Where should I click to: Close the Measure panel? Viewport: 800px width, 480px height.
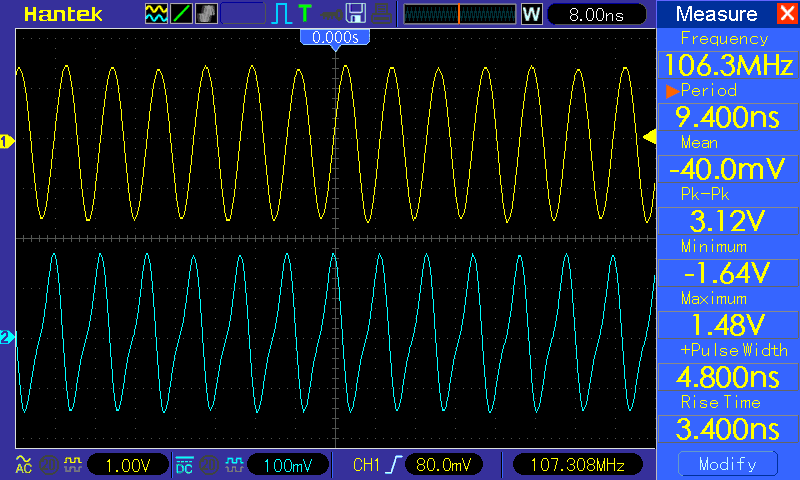[x=786, y=14]
